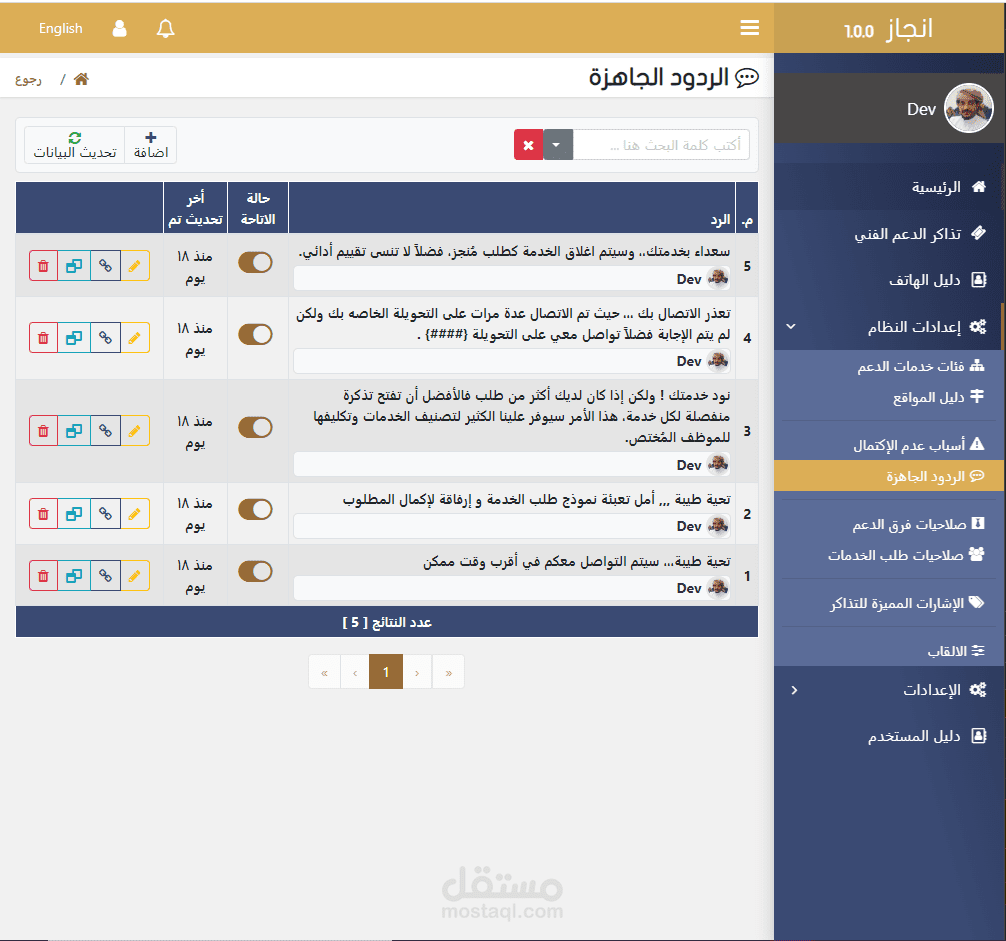Viewport: 1006px width, 941px height.
Task: Link icon for reply number 1
Action: click(105, 575)
